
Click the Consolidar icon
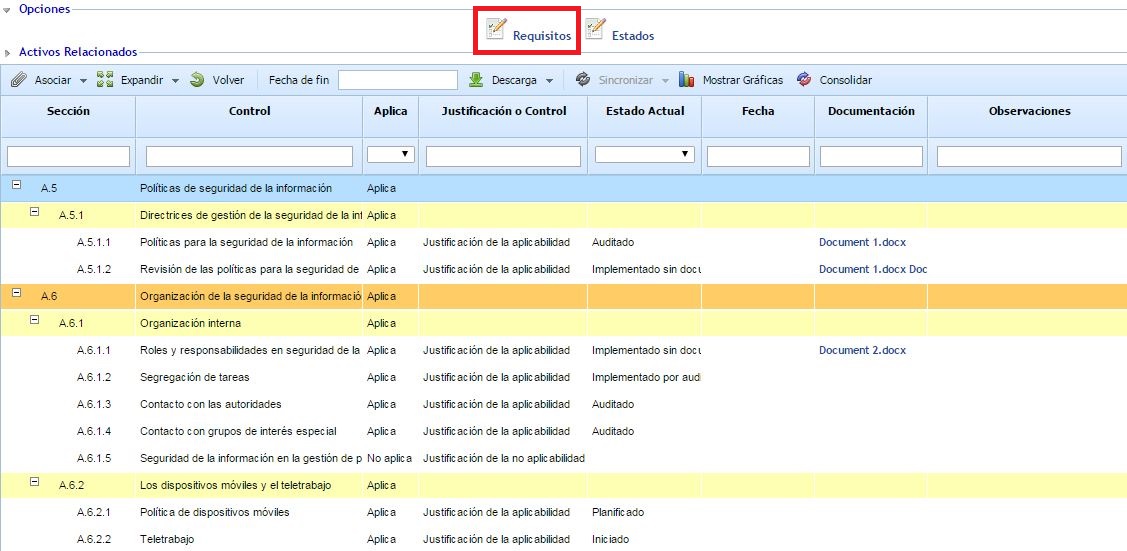804,80
